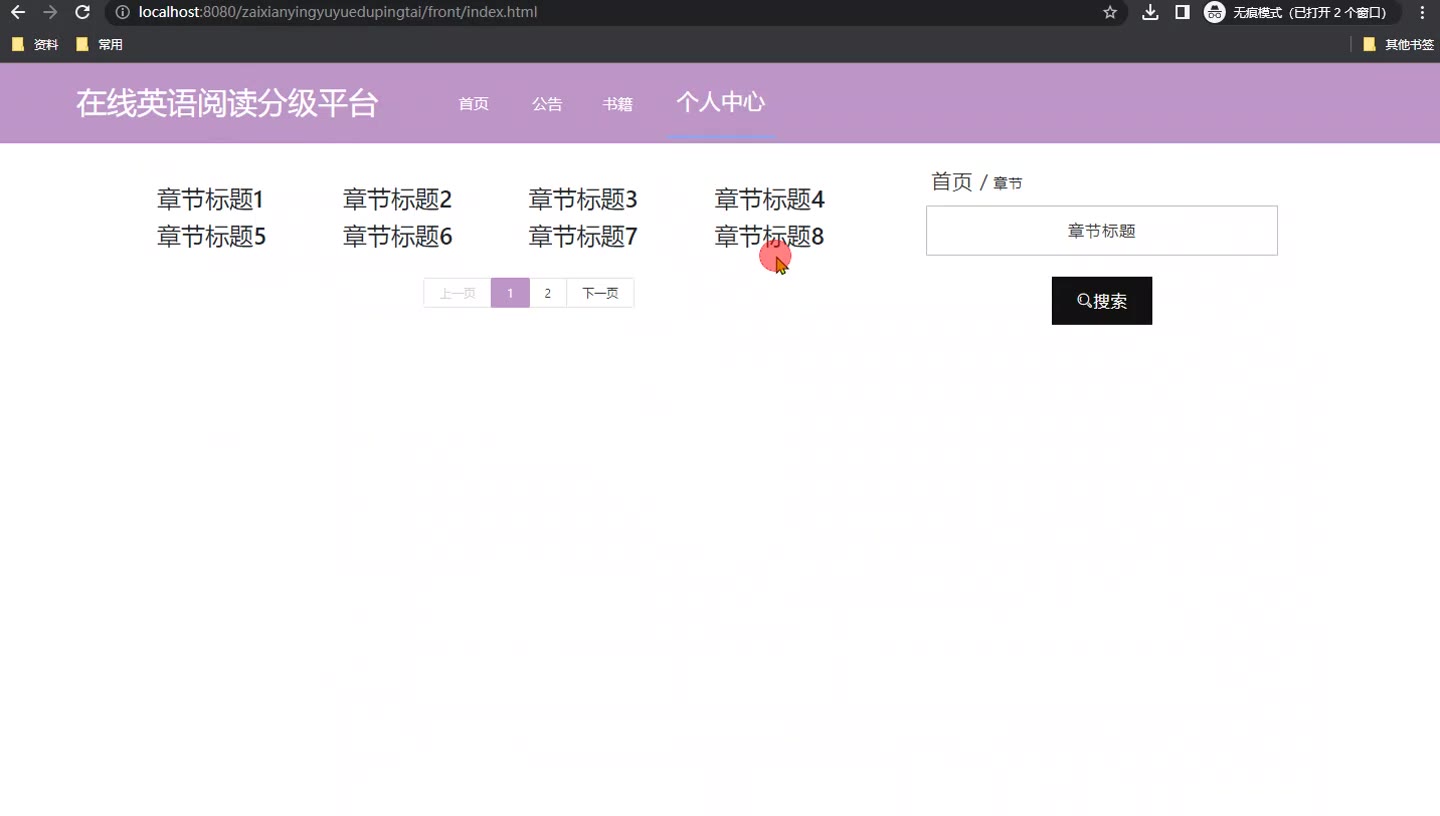
Task: Click the 章节 breadcrumb text
Action: click(x=1007, y=184)
